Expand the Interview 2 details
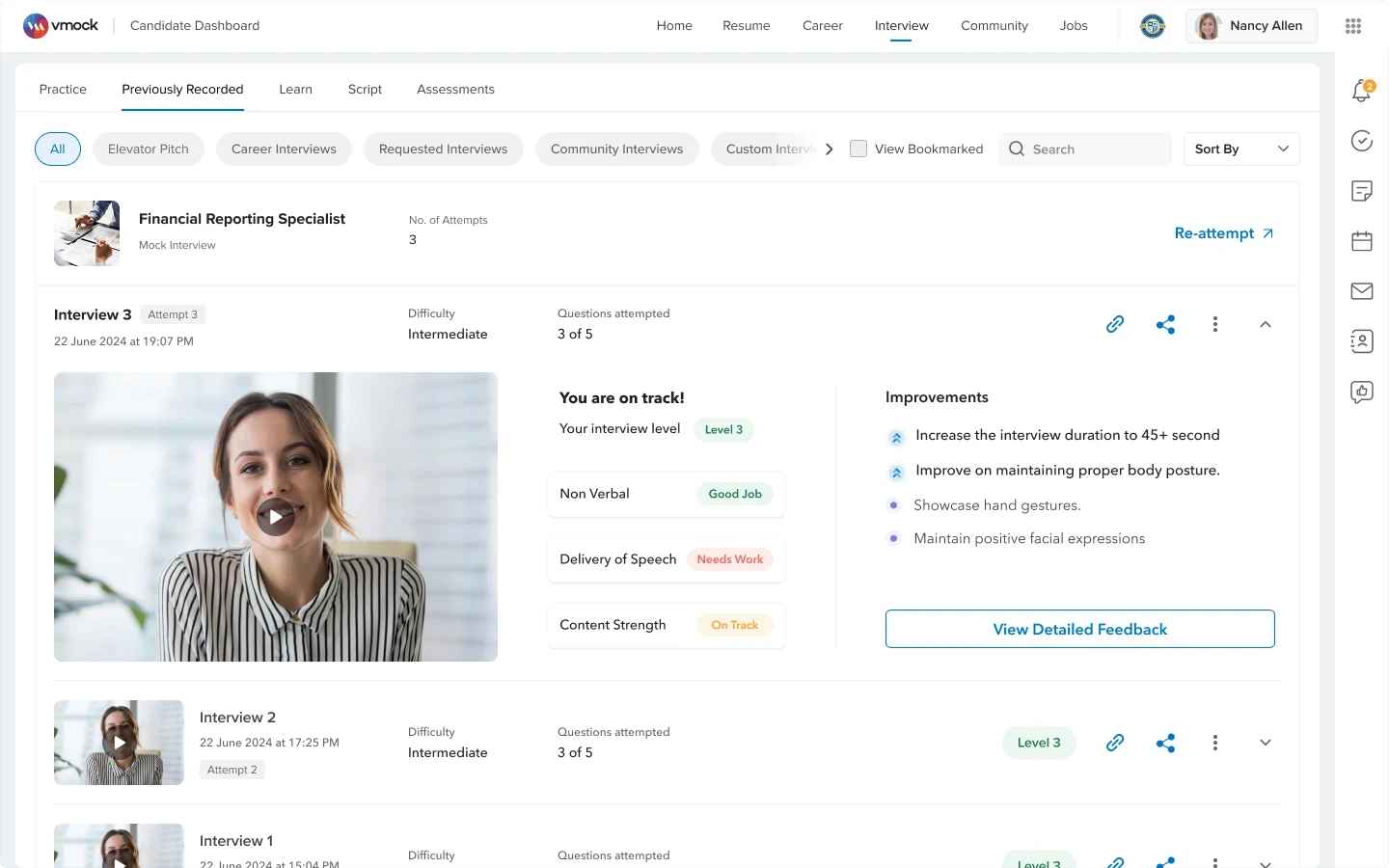Image resolution: width=1389 pixels, height=868 pixels. pos(1266,743)
